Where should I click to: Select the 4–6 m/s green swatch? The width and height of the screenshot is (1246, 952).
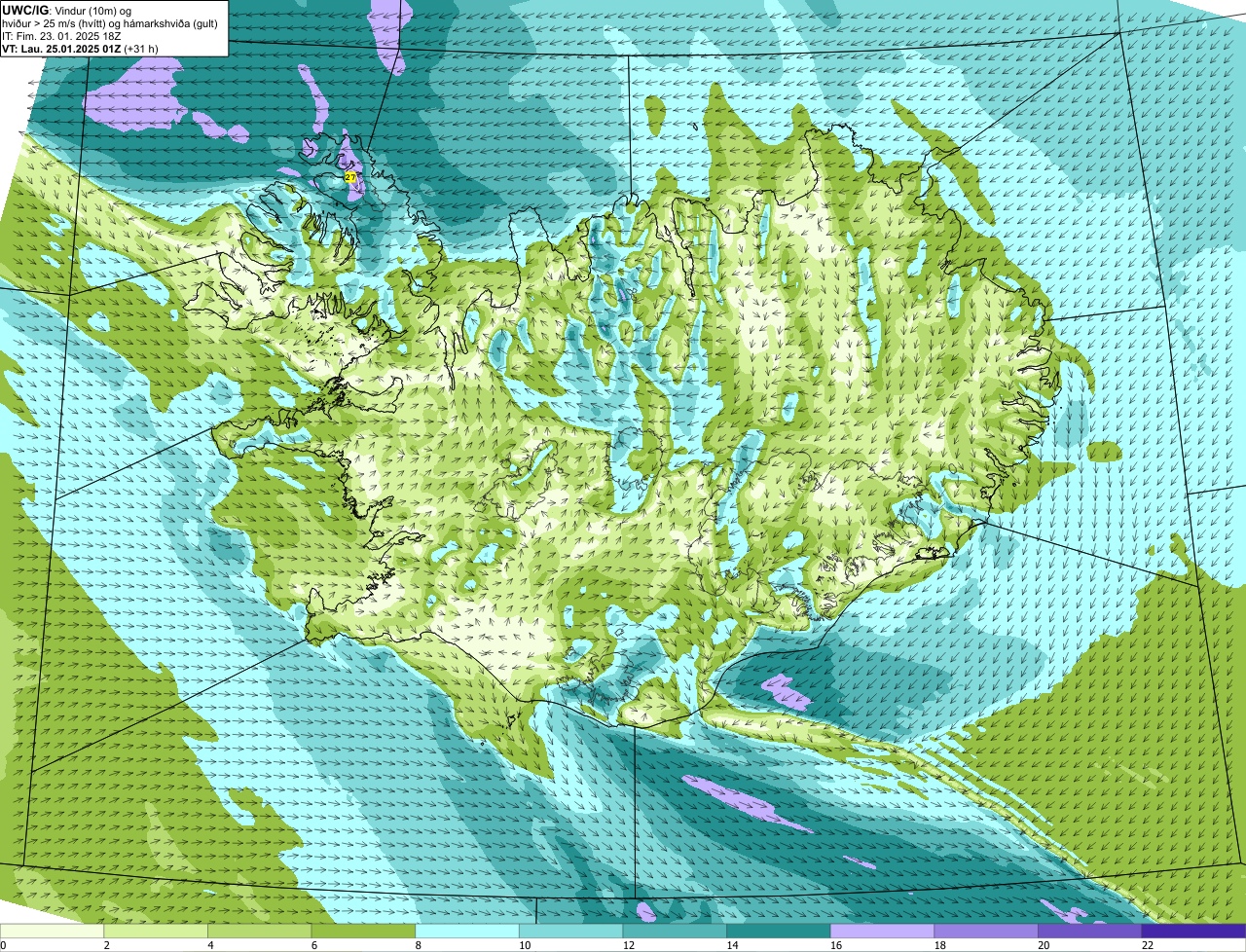(260, 931)
